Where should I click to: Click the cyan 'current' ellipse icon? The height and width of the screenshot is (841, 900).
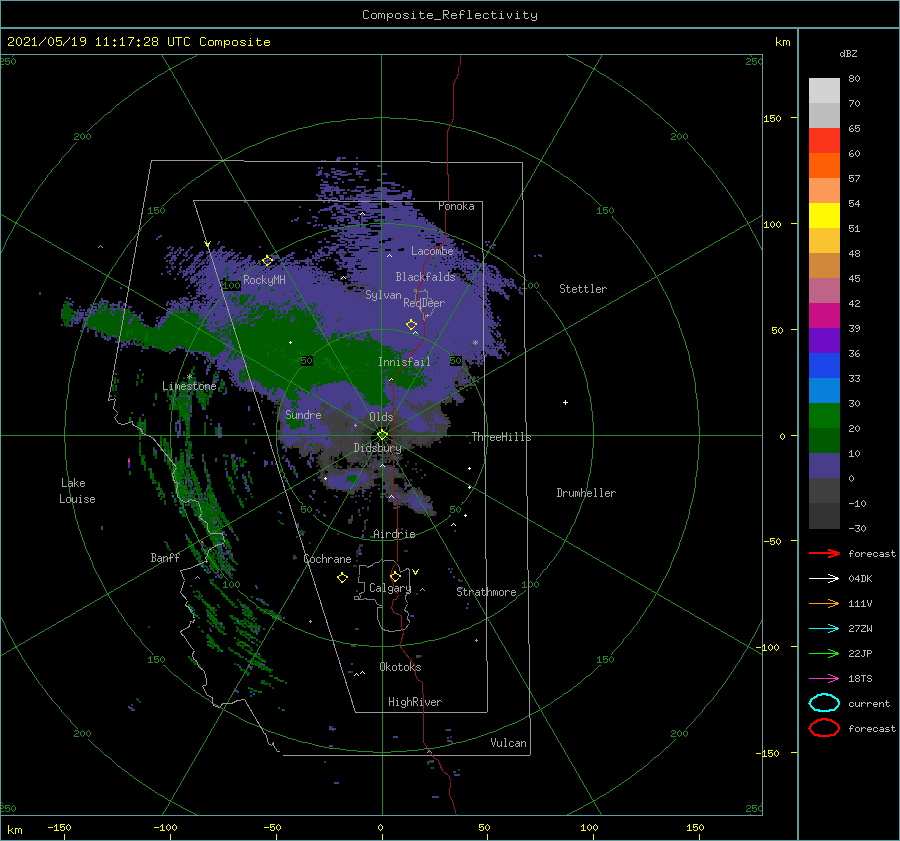[x=824, y=703]
